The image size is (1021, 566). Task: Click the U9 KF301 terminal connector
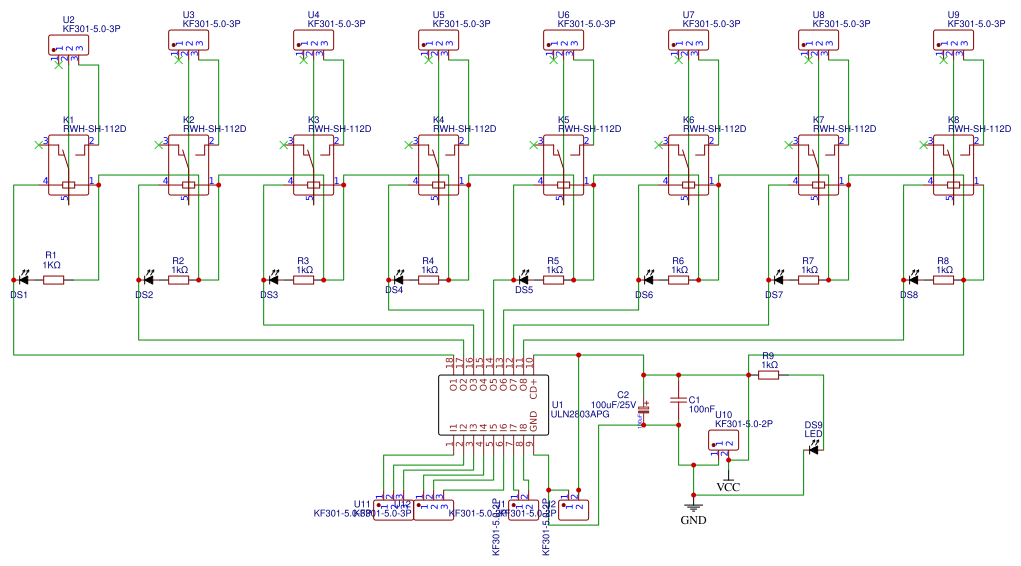(x=953, y=40)
